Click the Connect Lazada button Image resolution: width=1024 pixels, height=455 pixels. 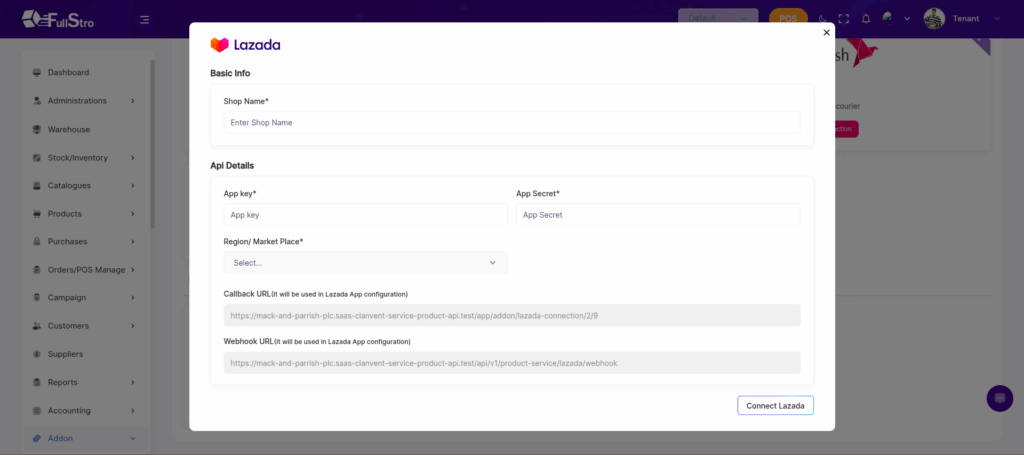click(x=775, y=405)
